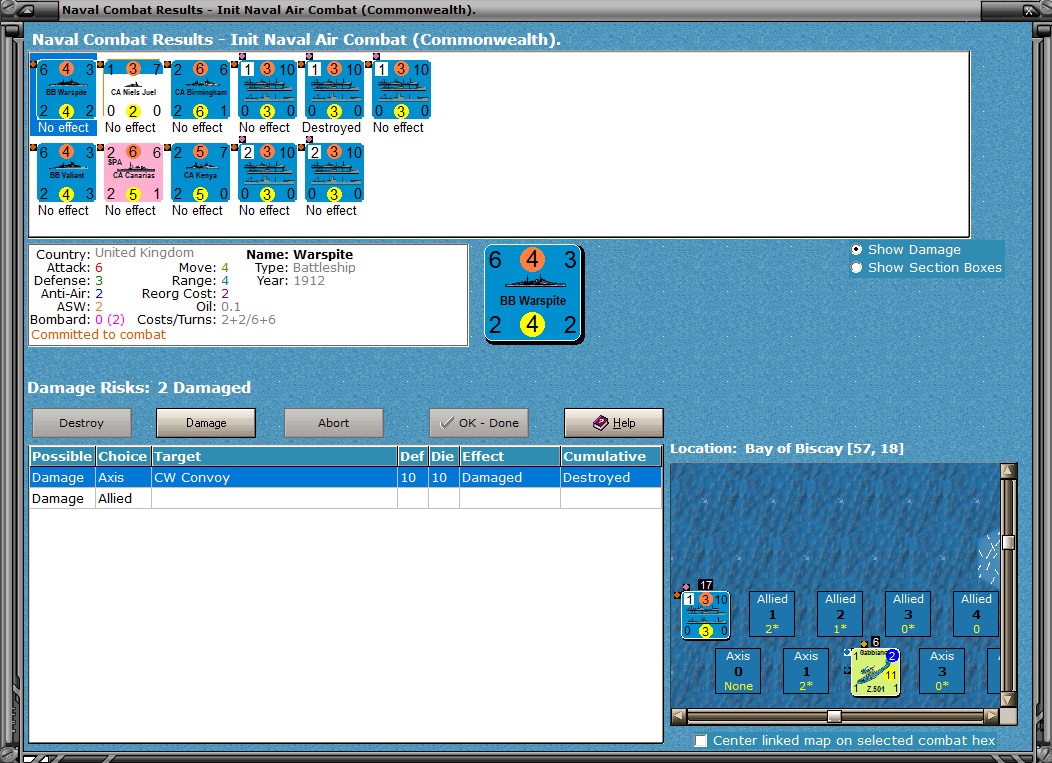Viewport: 1052px width, 763px height.
Task: Select the Show Section Boxes radio button
Action: [857, 268]
